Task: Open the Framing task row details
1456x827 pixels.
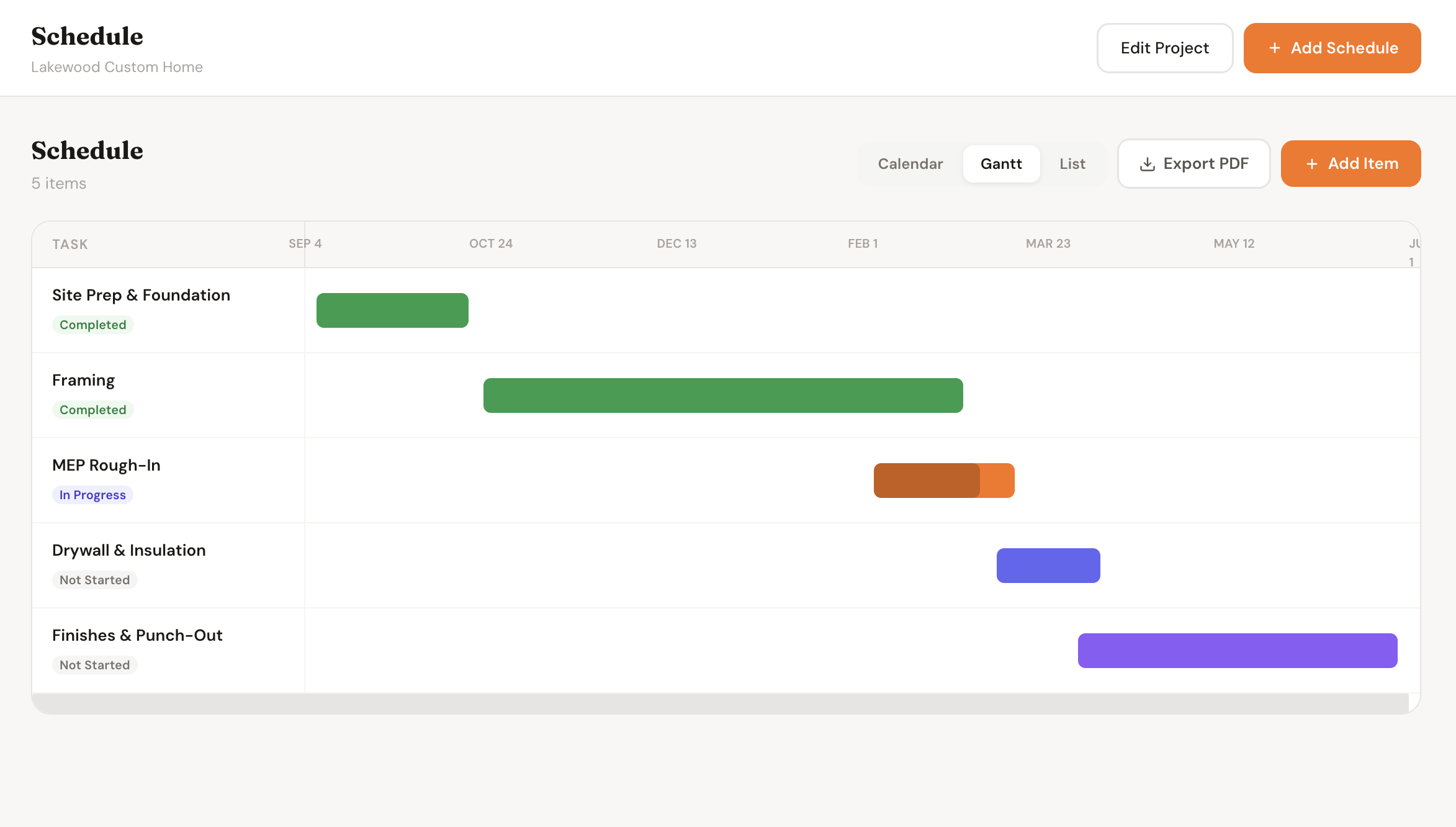Action: (x=83, y=379)
